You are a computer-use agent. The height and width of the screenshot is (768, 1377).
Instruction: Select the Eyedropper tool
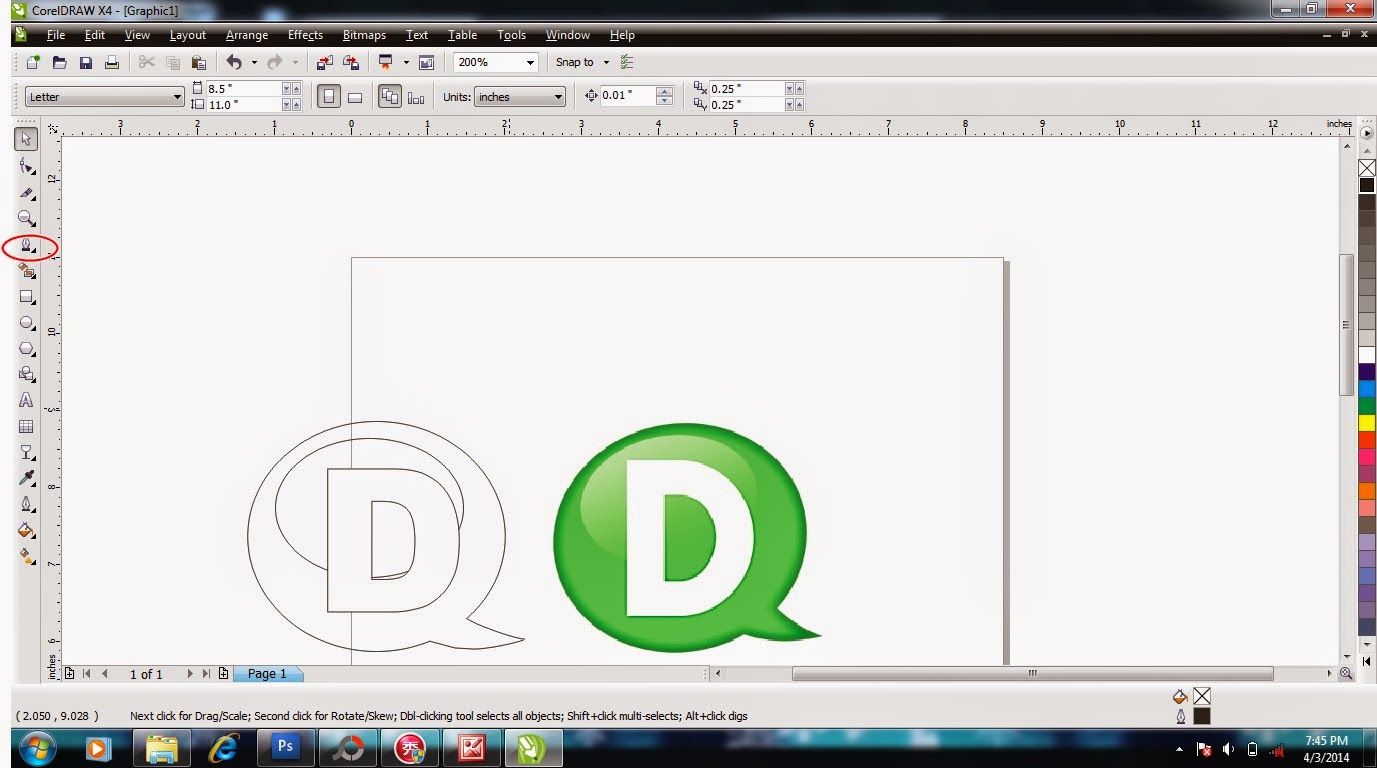[27, 478]
